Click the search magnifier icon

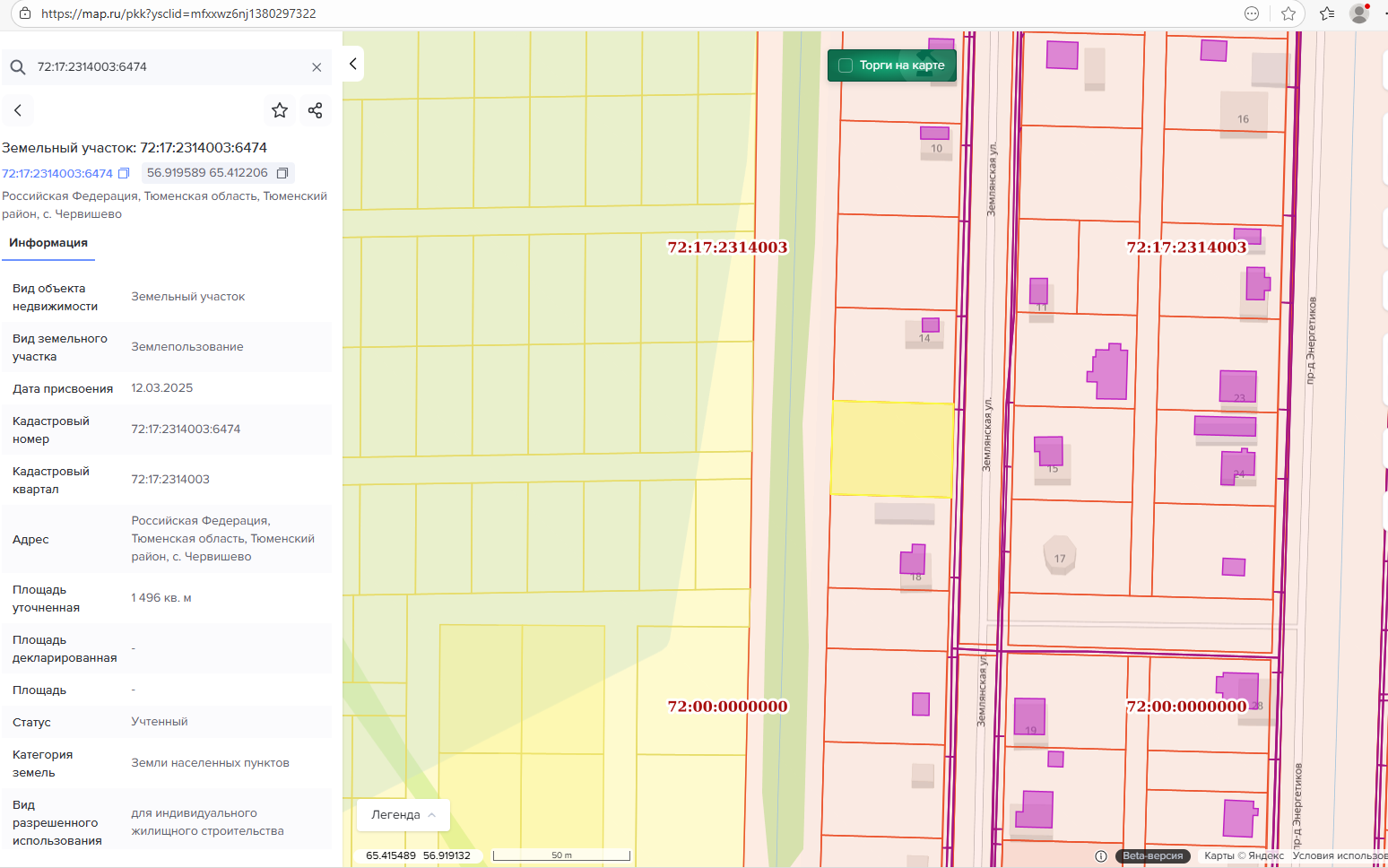tap(18, 67)
